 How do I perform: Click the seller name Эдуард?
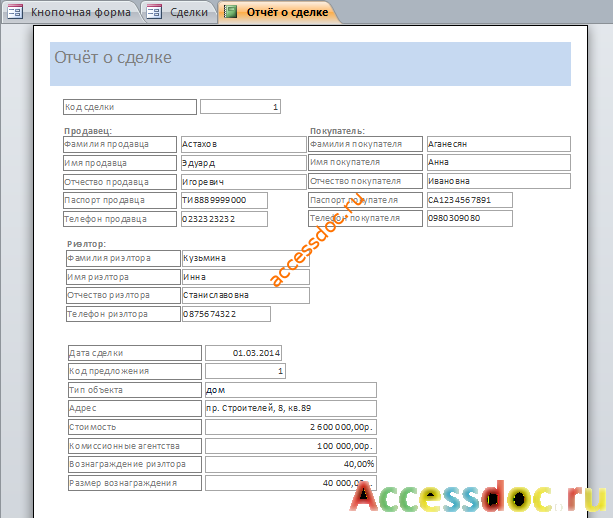[x=244, y=163]
